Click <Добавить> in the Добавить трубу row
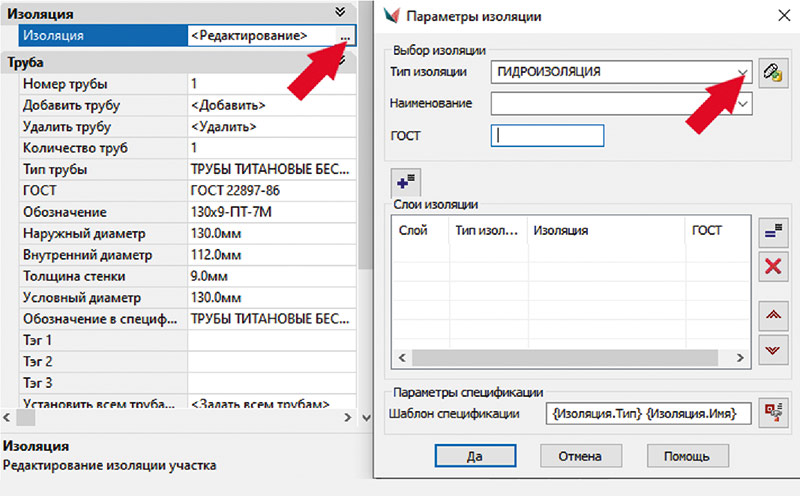The image size is (800, 496). click(228, 105)
